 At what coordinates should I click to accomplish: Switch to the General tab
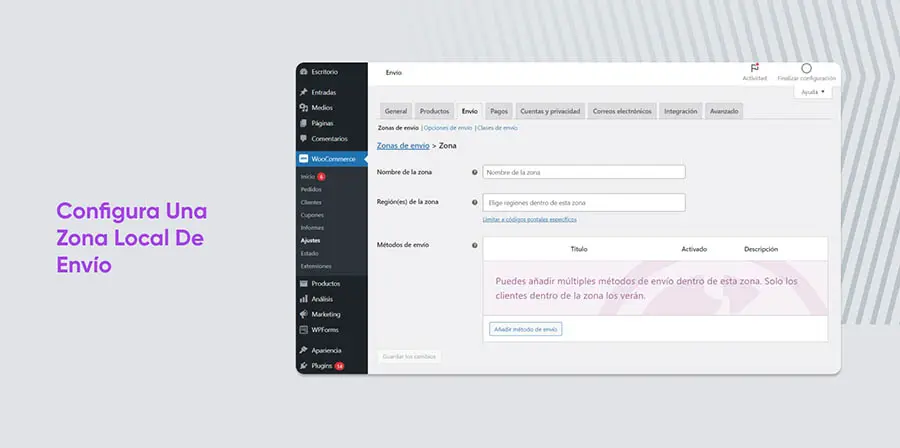(x=396, y=111)
